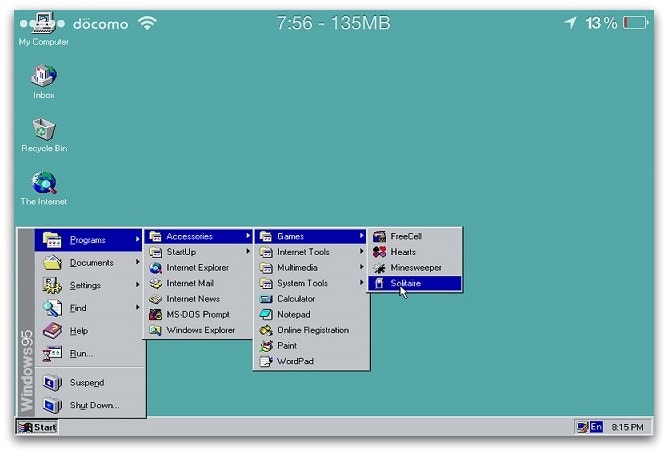Click the Help label in Start menu
Viewport: 668px width, 454px height.
coord(79,331)
